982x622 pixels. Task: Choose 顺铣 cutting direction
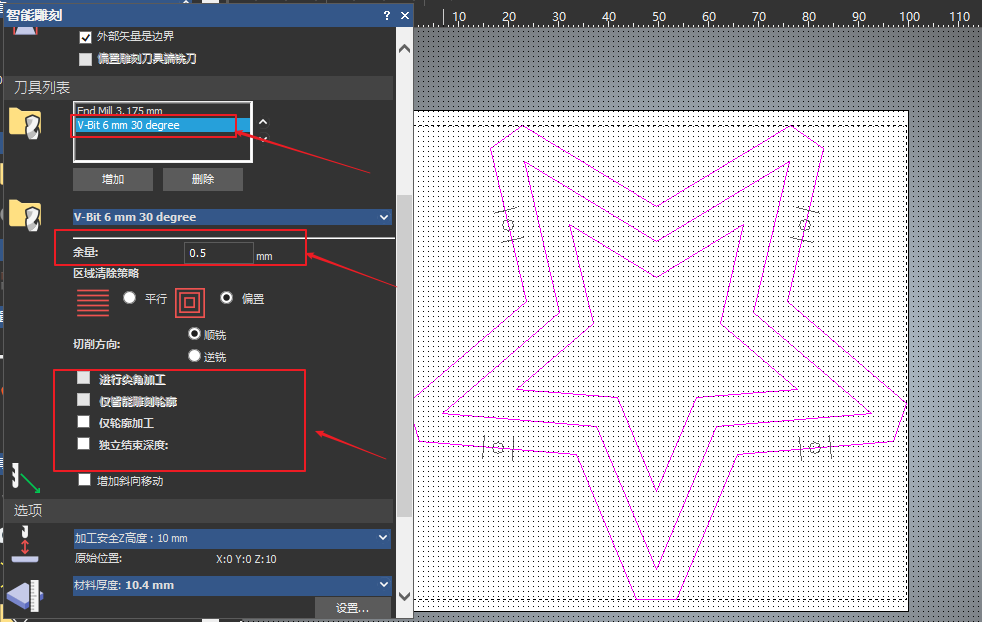tap(194, 334)
